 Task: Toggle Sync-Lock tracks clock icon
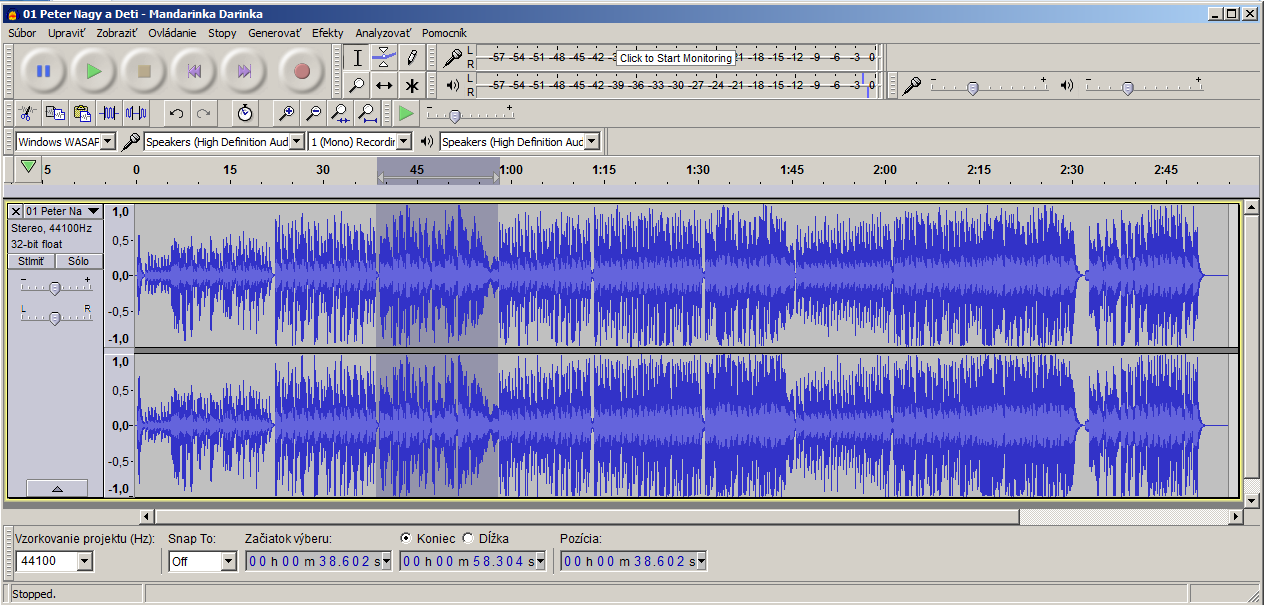[x=245, y=113]
